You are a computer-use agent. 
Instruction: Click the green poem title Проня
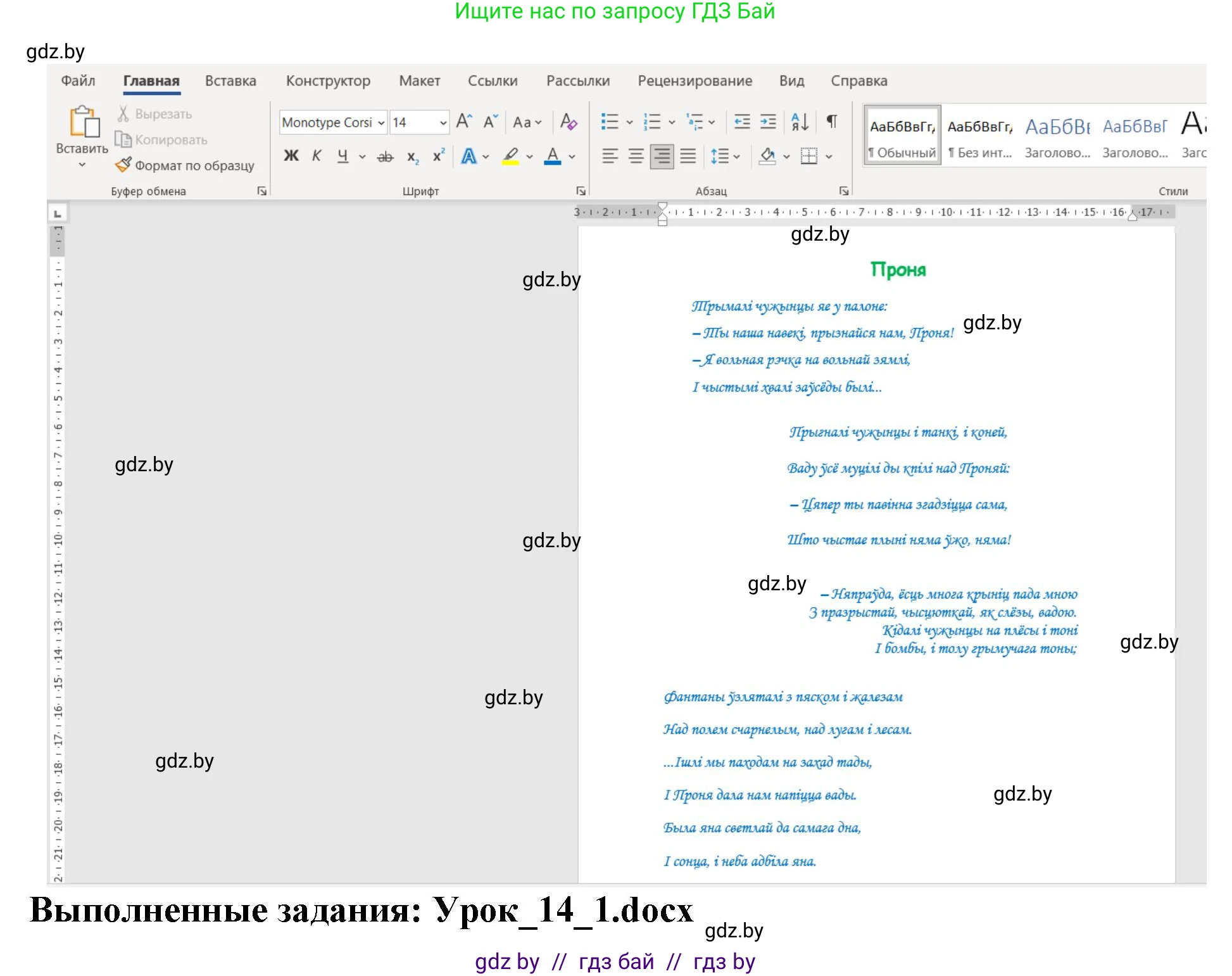(897, 270)
